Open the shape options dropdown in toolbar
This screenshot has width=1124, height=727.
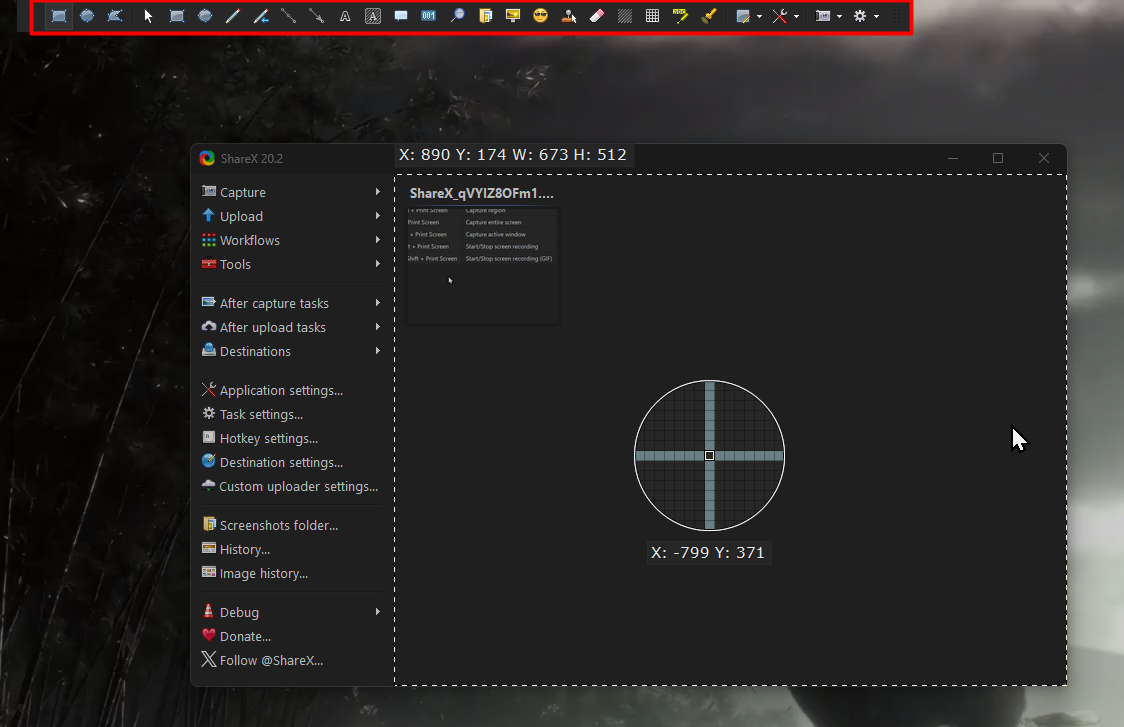pos(749,16)
